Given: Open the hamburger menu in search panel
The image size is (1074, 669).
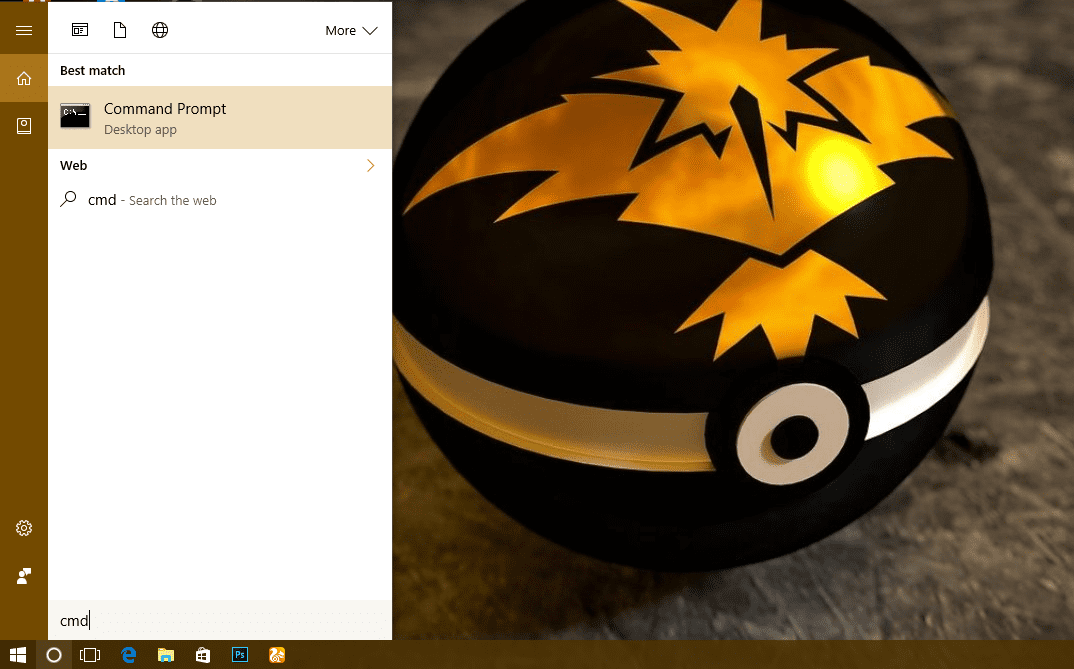Looking at the screenshot, I should (x=24, y=30).
